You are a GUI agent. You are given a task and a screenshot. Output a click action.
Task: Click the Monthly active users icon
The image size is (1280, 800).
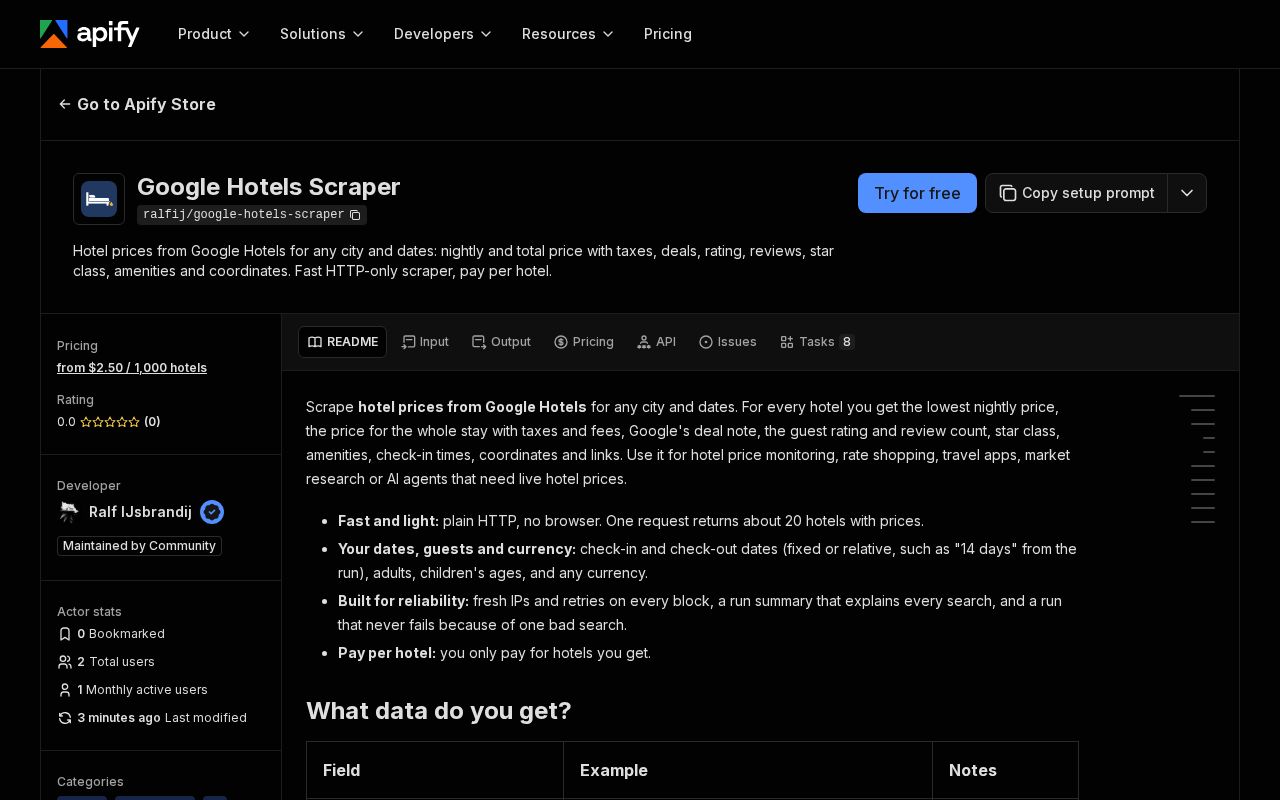65,690
